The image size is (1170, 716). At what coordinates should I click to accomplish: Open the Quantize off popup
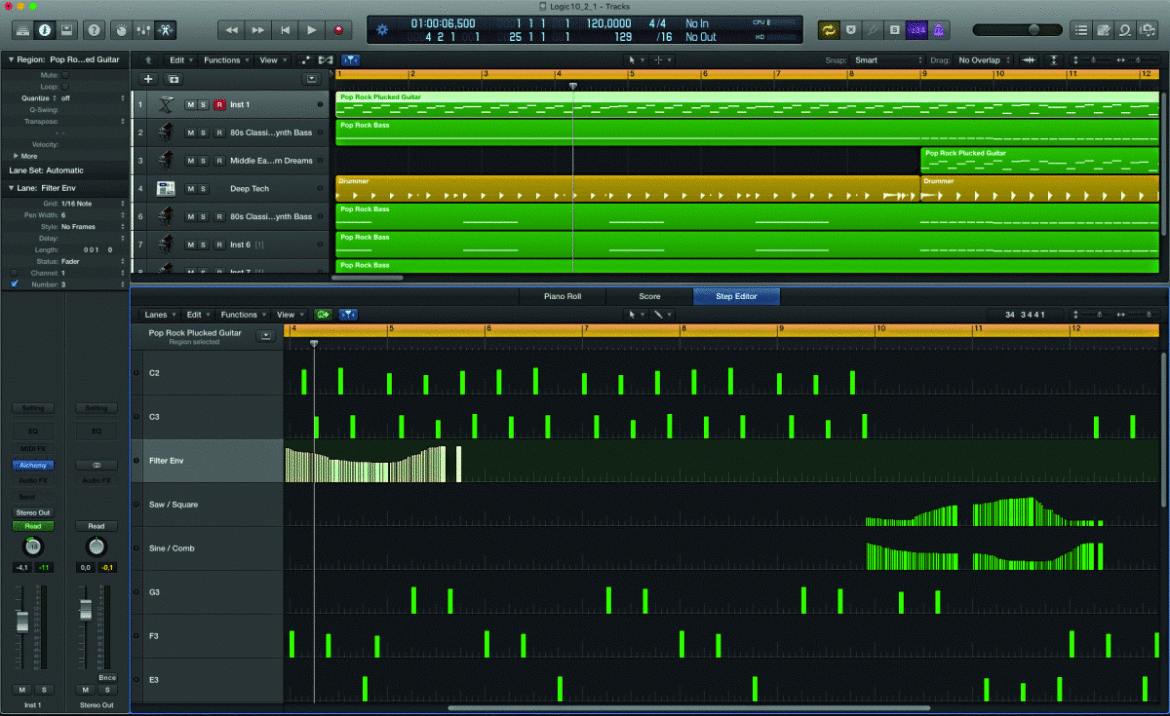[x=93, y=98]
